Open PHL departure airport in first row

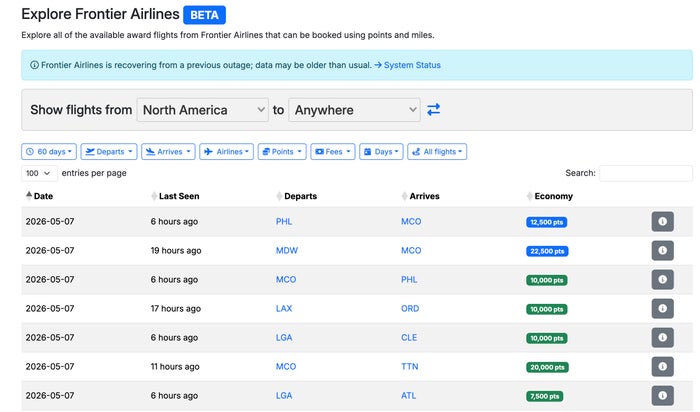click(x=284, y=221)
